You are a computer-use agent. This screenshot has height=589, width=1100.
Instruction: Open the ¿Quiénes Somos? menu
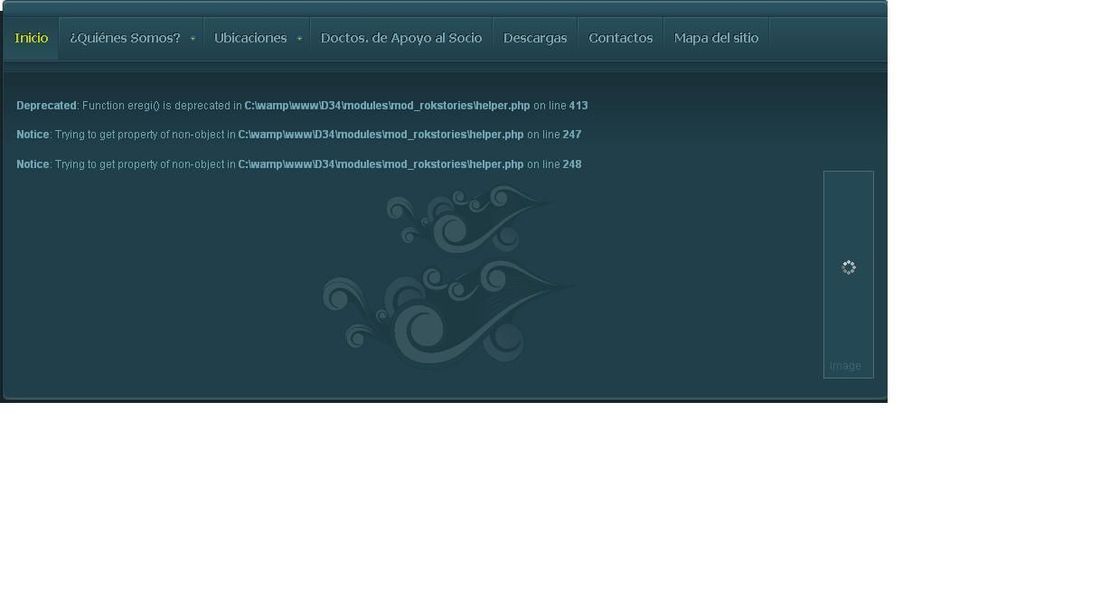tap(125, 38)
